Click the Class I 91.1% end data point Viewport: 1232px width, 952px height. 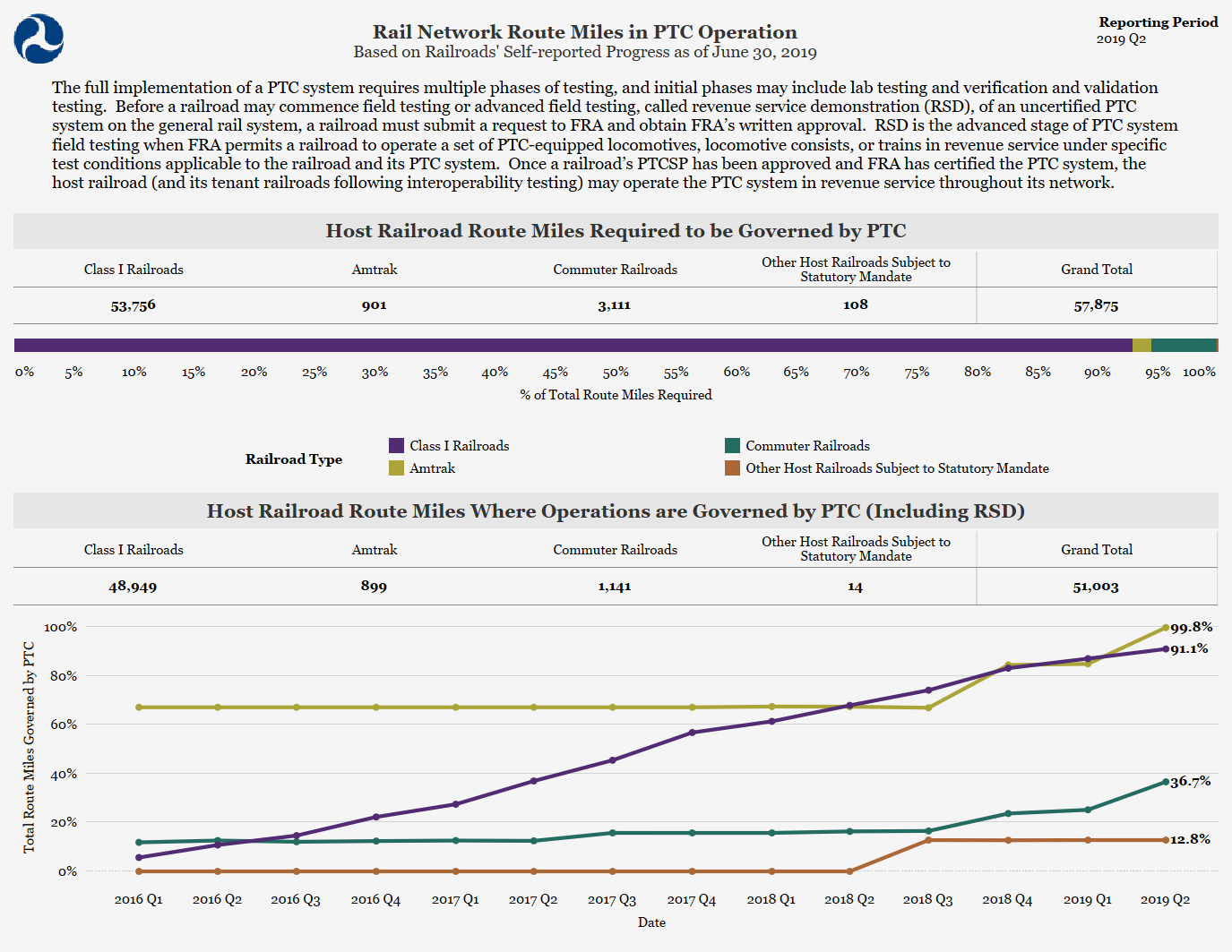click(x=1166, y=648)
